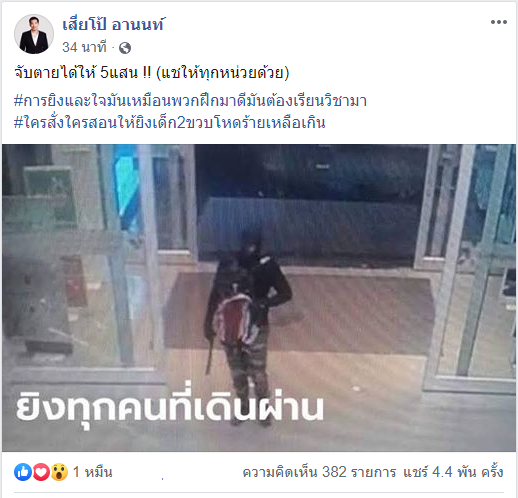
Task: View the 1 หมื่น reactions count
Action: click(x=93, y=472)
